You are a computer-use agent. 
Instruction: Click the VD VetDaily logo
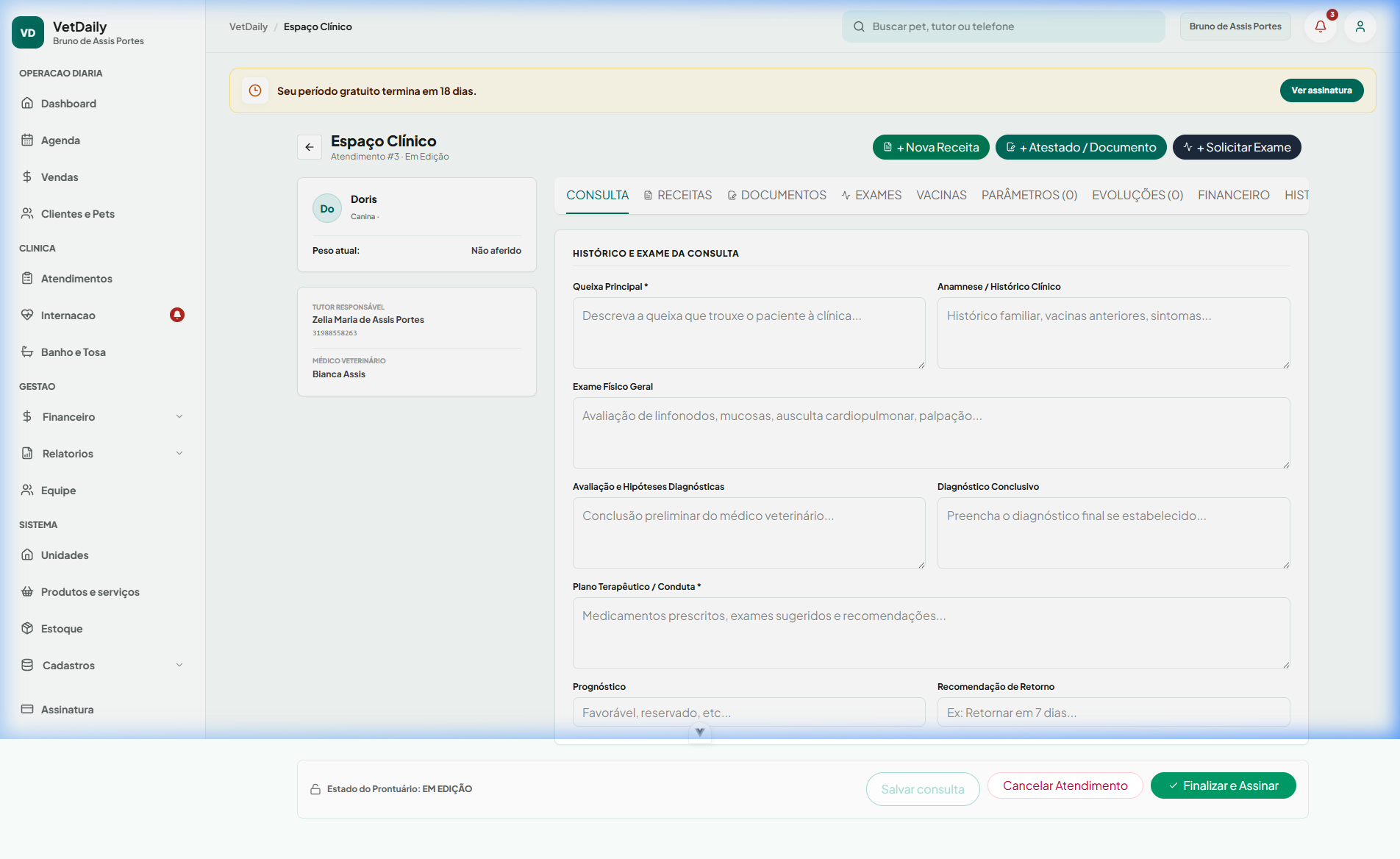(28, 32)
